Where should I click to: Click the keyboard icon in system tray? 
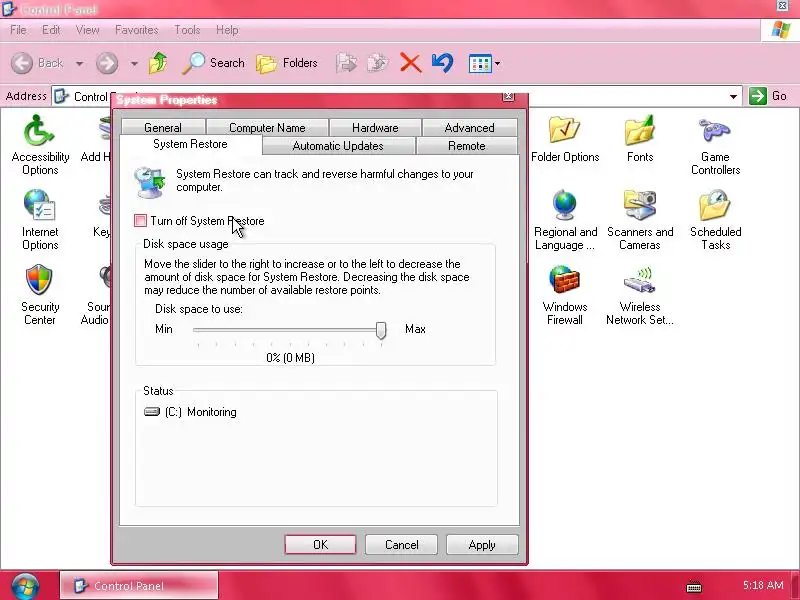[694, 587]
